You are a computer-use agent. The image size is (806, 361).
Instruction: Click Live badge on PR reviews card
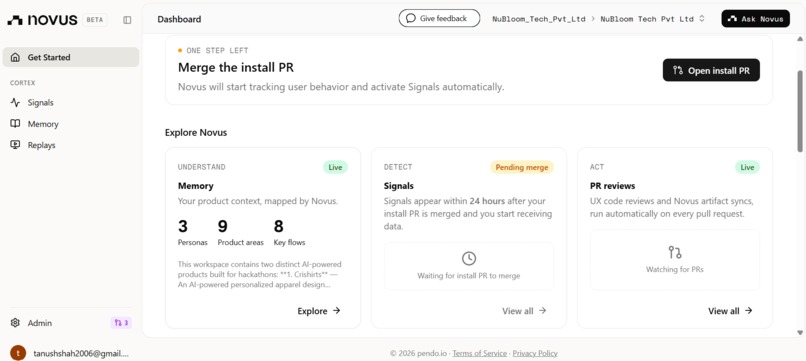(747, 167)
